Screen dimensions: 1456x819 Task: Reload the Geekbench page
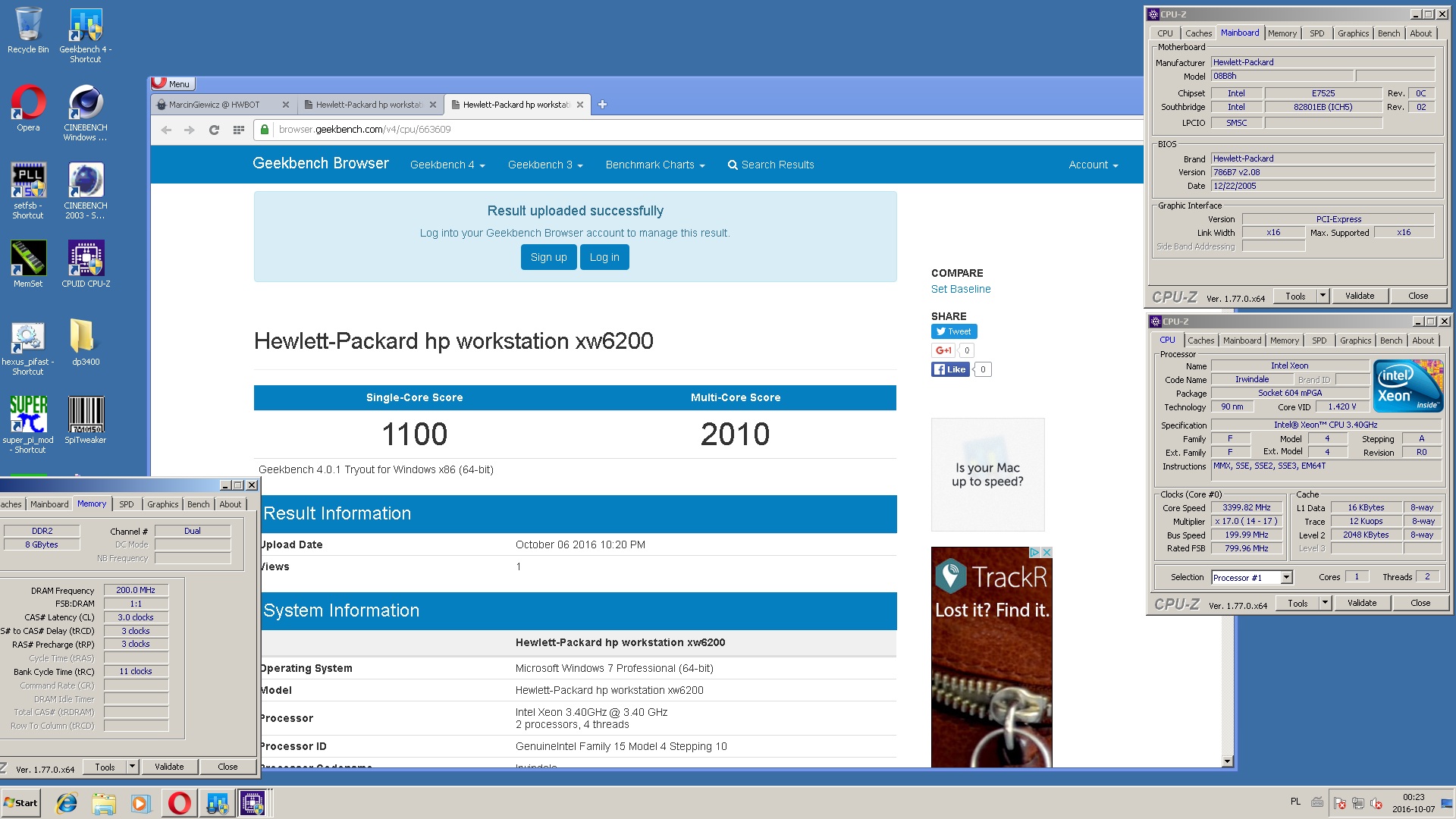pos(214,130)
